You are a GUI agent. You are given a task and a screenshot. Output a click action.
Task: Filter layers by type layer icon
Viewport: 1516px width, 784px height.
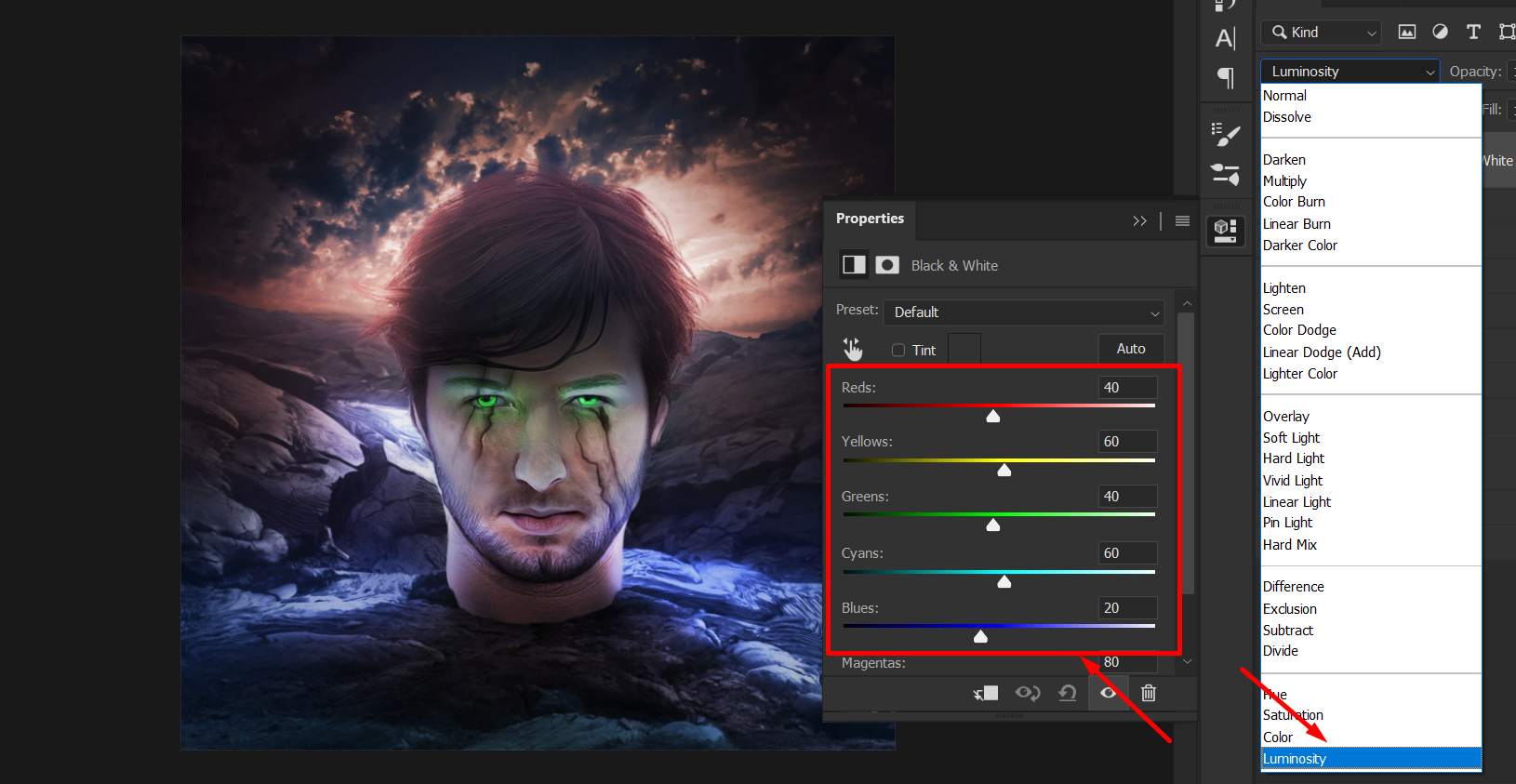(1473, 32)
